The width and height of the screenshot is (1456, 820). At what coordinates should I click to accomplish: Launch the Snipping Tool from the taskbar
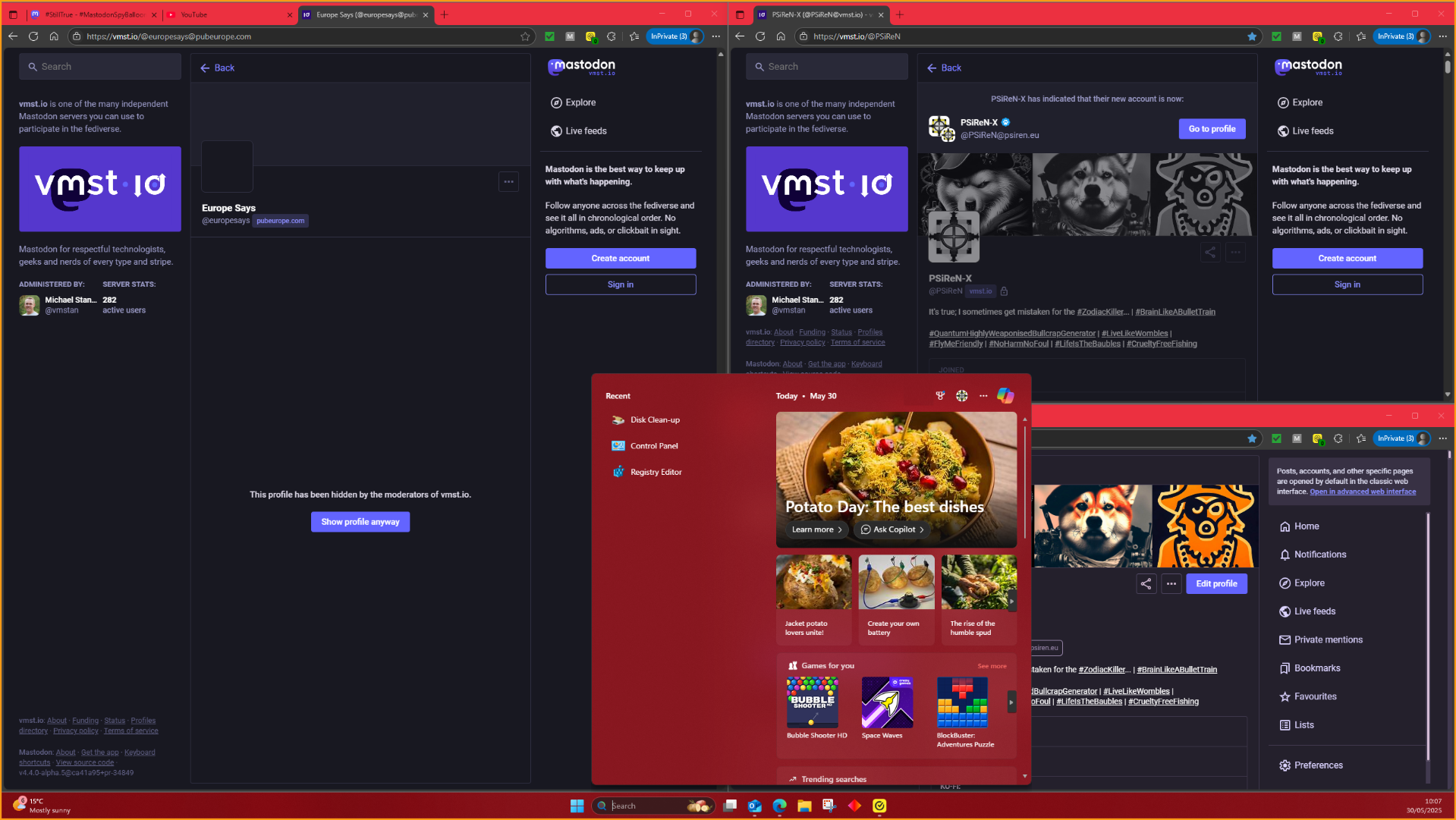coord(829,806)
